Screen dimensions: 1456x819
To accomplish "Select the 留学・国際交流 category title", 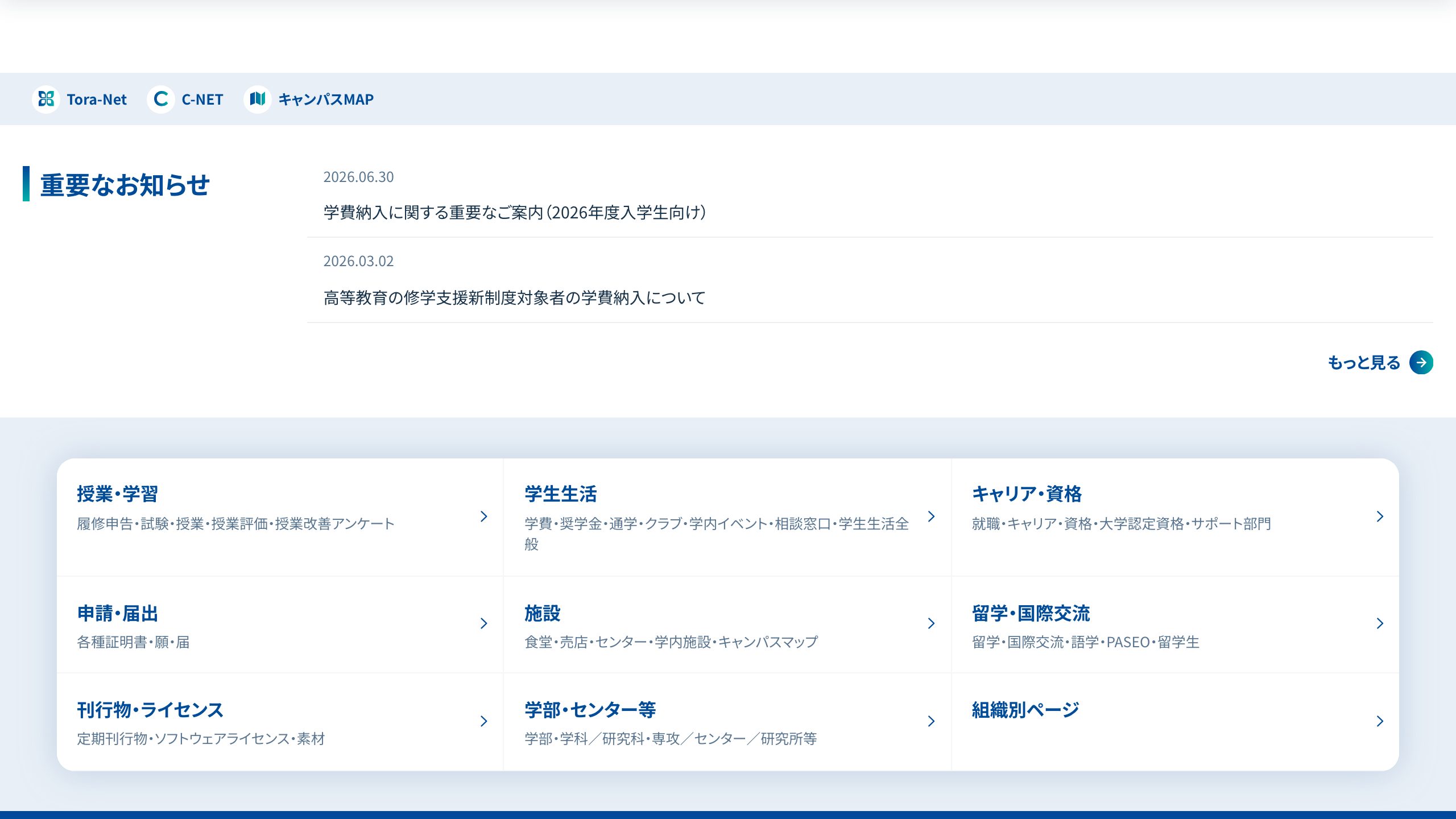I will pyautogui.click(x=1031, y=613).
